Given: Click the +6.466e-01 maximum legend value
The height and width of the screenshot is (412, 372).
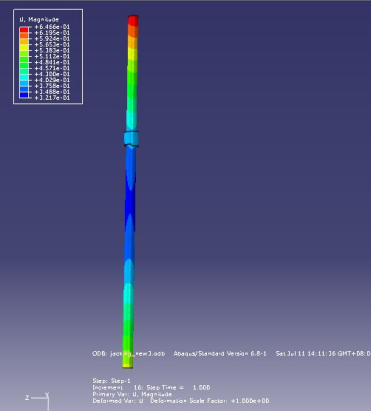Looking at the screenshot, I should 52,27.
